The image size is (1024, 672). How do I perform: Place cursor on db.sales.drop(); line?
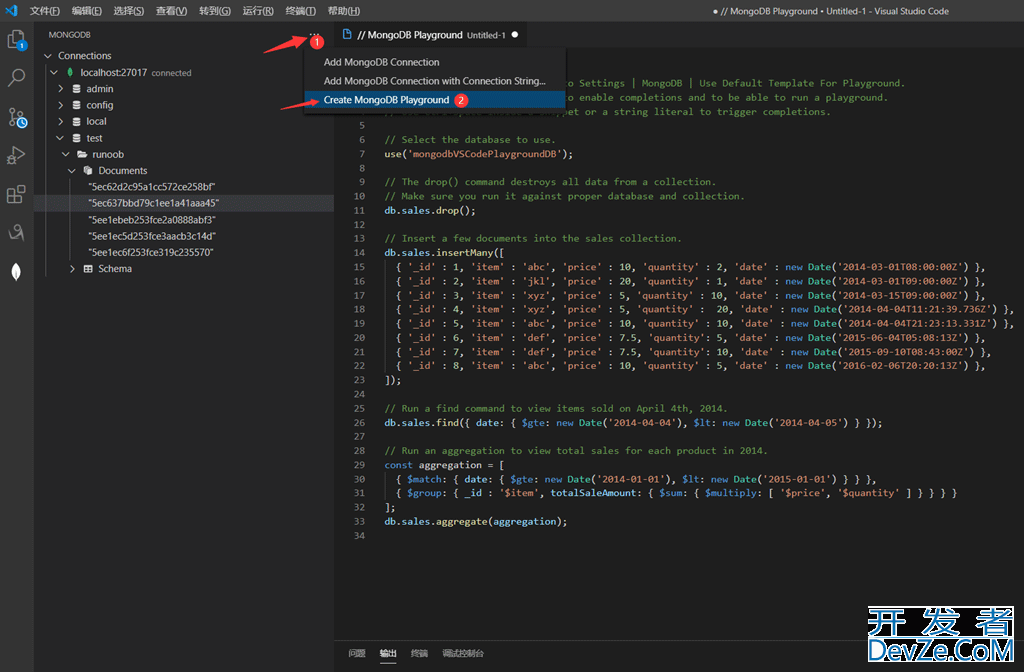click(430, 211)
